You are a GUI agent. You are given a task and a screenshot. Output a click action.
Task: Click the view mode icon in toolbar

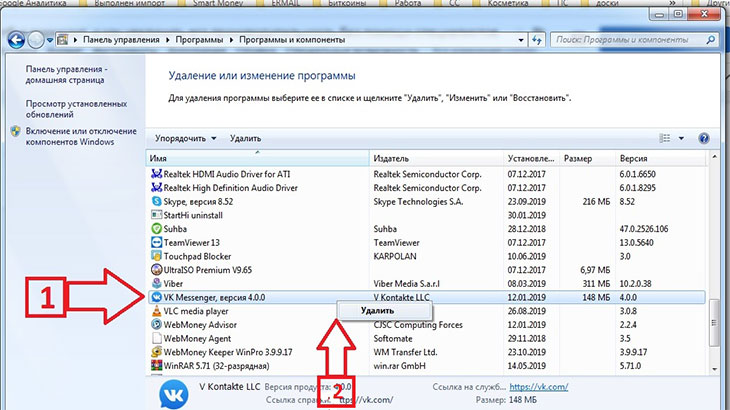tap(665, 138)
